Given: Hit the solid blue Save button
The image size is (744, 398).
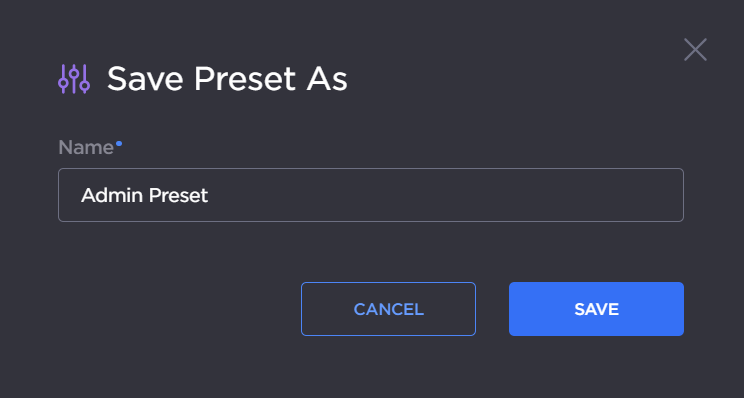Looking at the screenshot, I should tap(596, 309).
